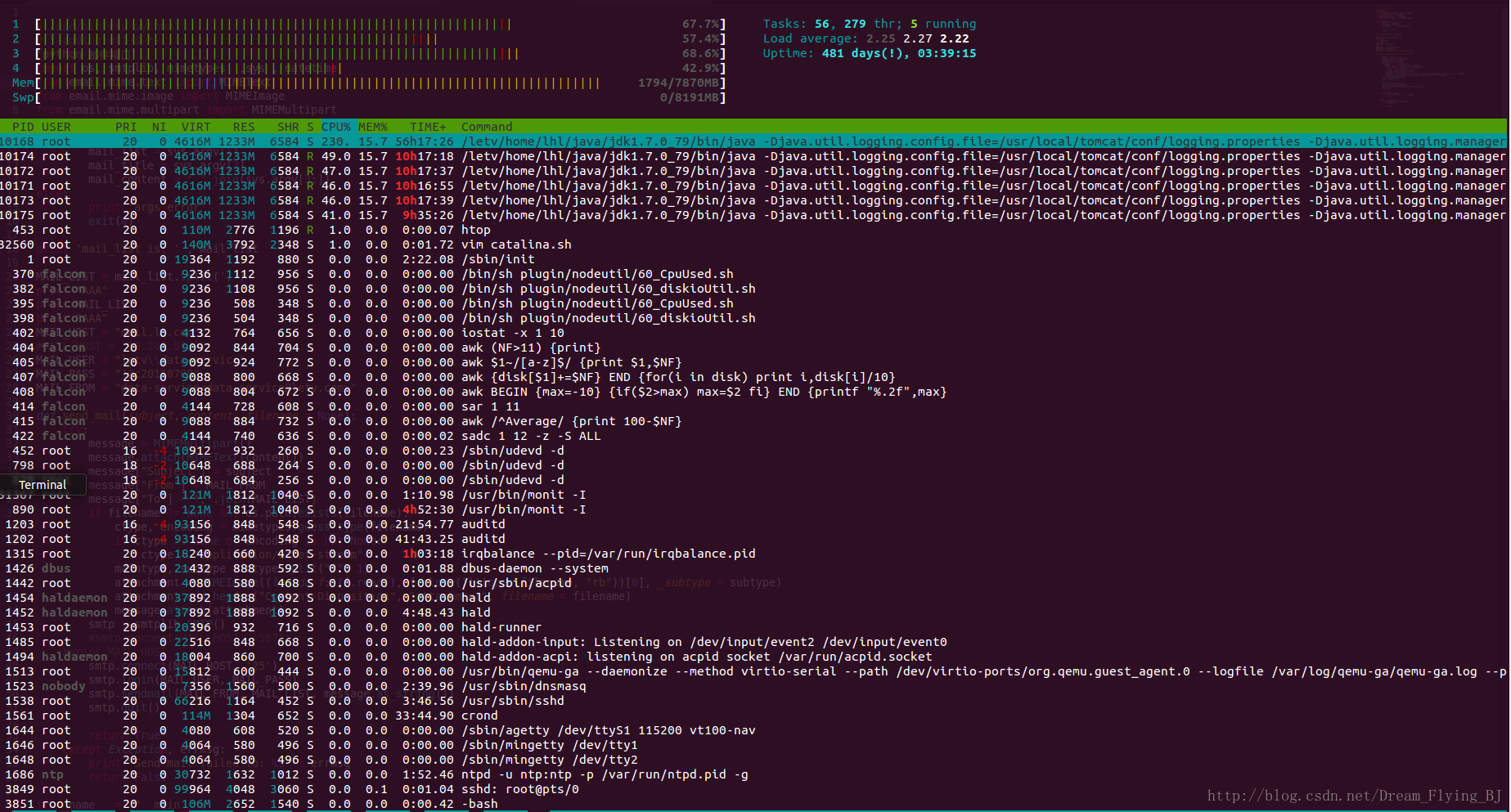Select the hald-addon-input process row
1511x812 pixels.
pos(753,642)
